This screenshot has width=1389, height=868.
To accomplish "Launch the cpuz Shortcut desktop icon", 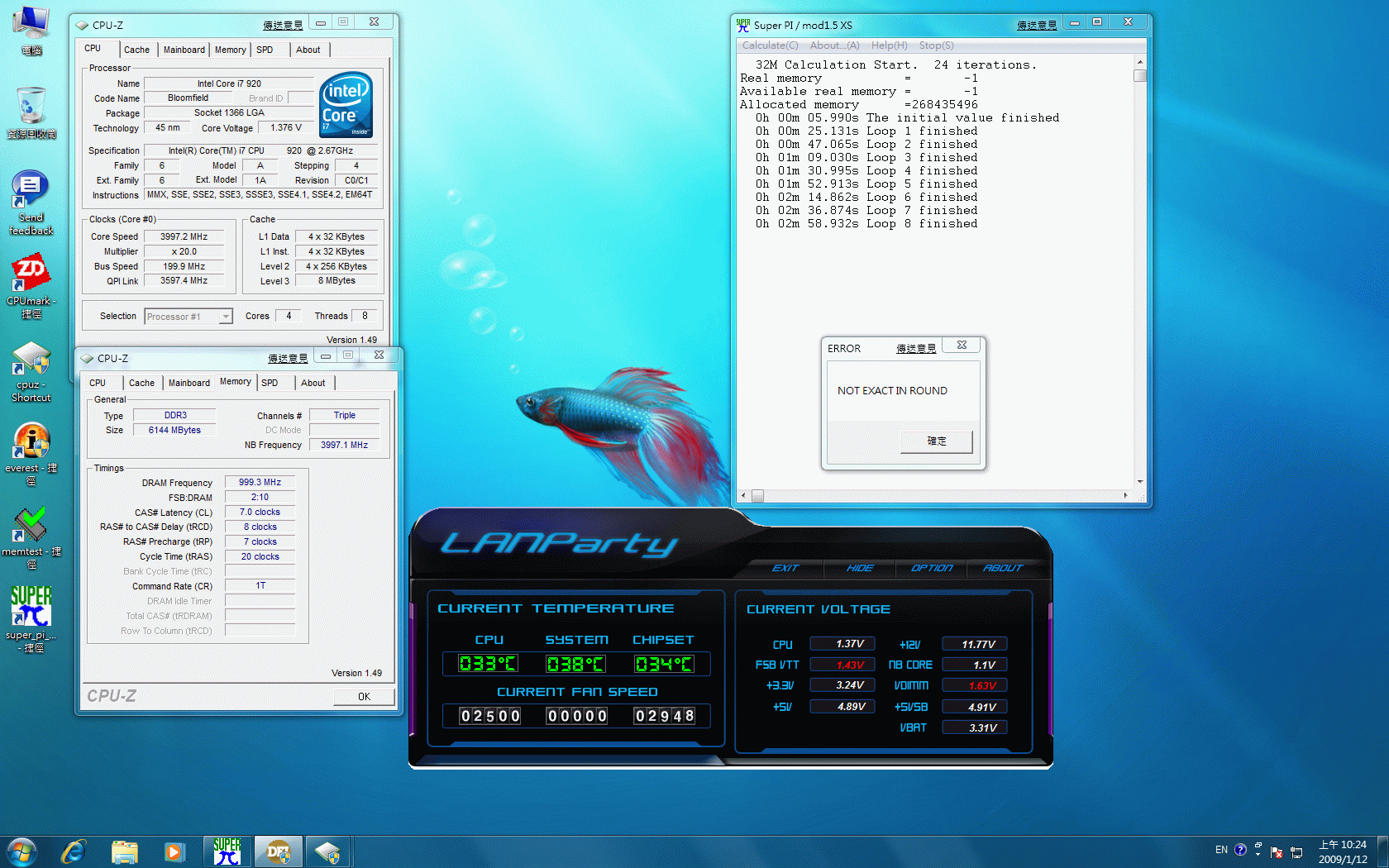I will 31,371.
